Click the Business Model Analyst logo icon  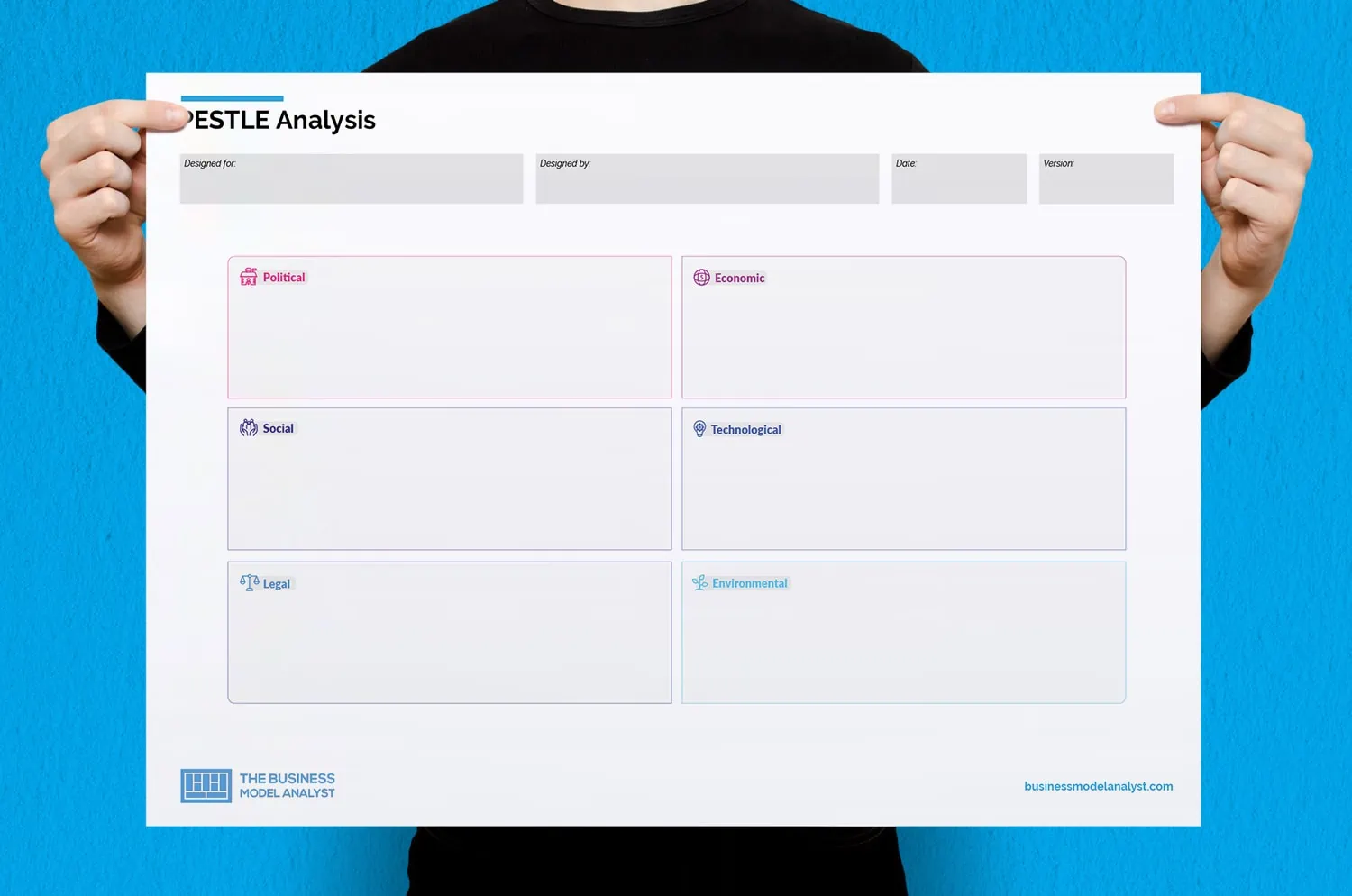tap(206, 785)
